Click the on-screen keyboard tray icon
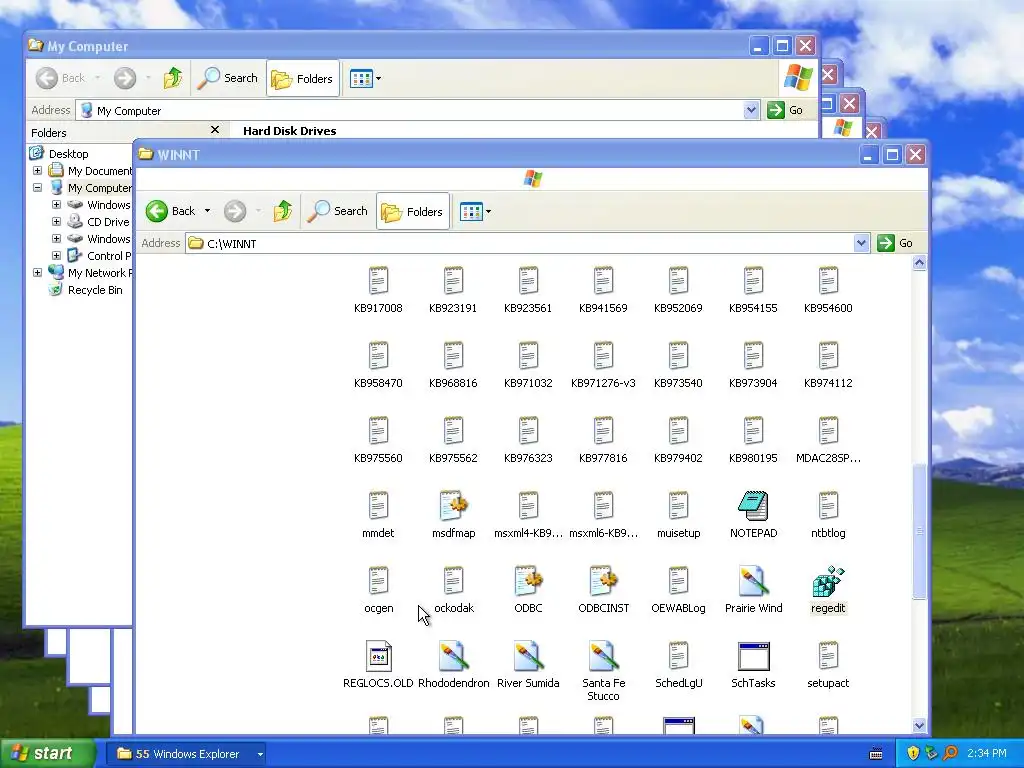 (876, 754)
